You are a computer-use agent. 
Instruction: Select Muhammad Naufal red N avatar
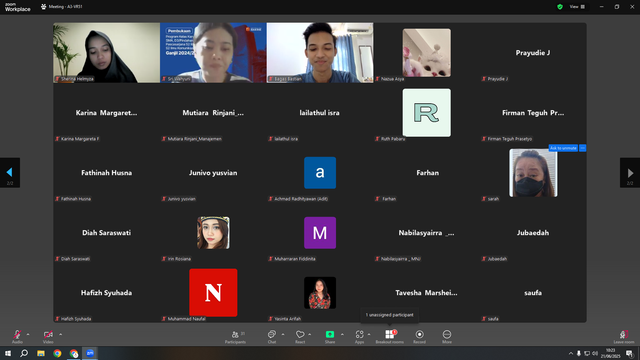(213, 293)
